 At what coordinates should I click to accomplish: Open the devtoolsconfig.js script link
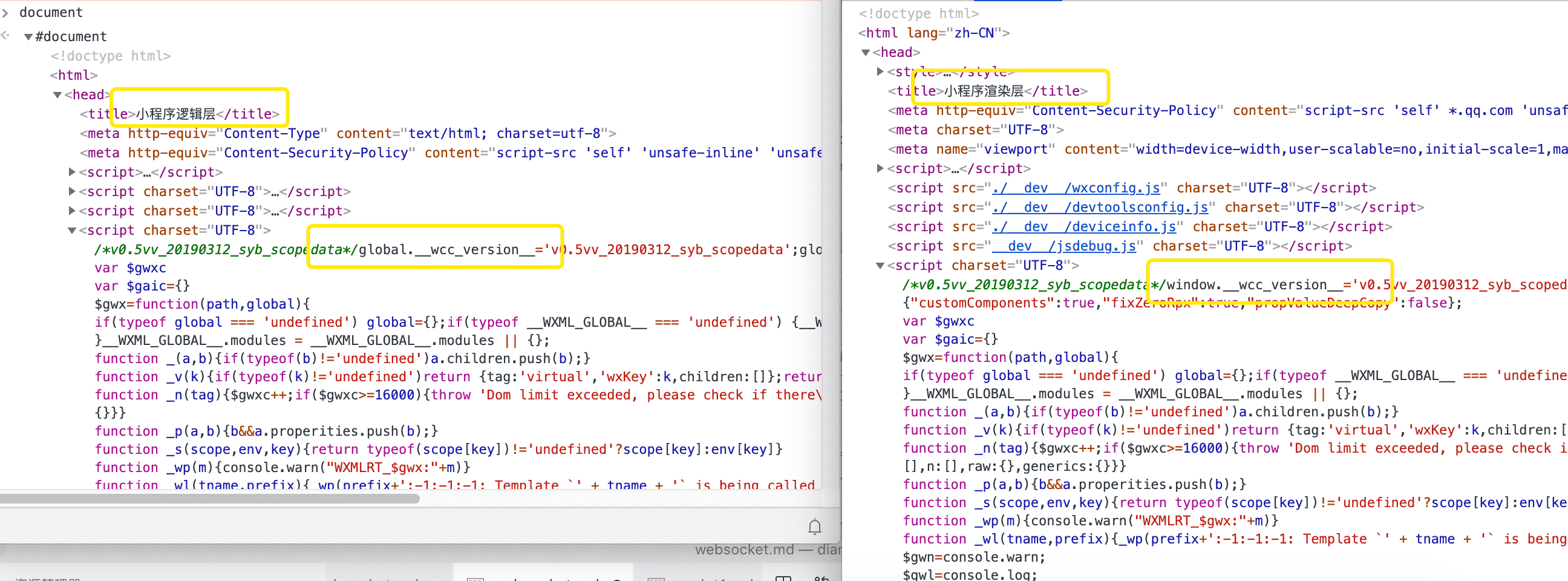tap(1100, 207)
